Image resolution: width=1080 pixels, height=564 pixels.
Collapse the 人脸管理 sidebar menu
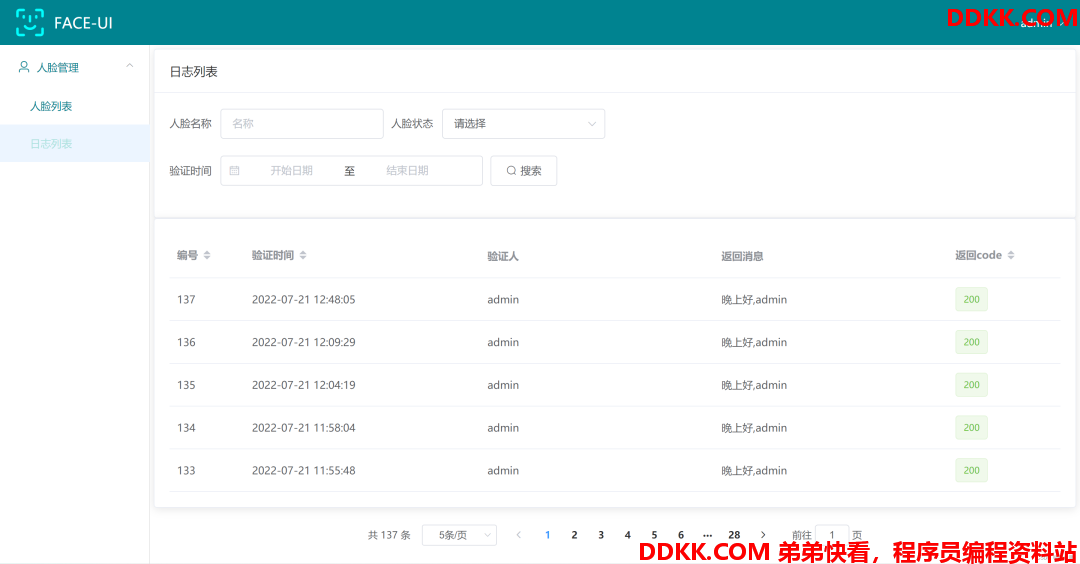[129, 67]
